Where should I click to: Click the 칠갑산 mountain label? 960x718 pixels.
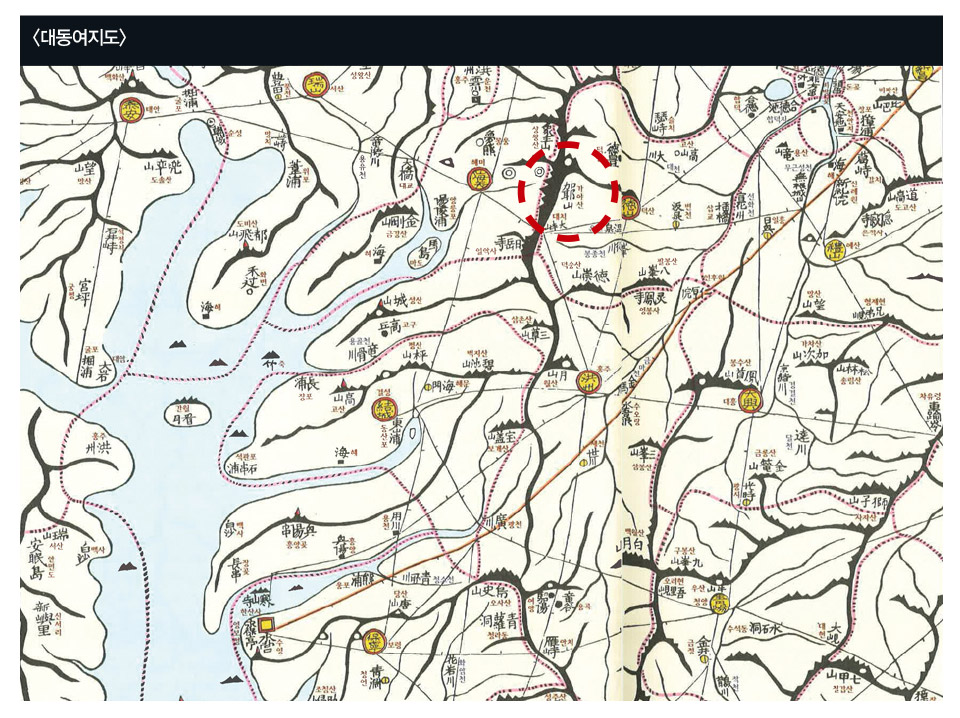[x=845, y=688]
